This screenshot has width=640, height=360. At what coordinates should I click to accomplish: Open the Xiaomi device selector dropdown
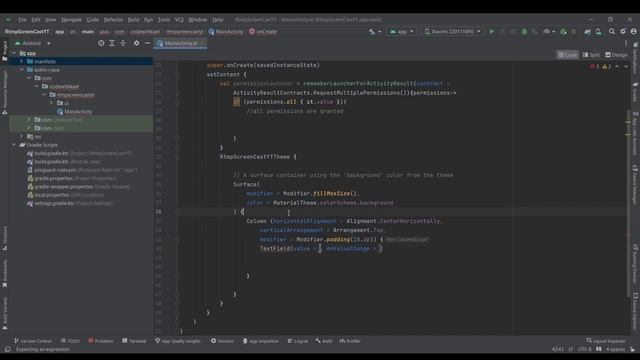[x=452, y=31]
